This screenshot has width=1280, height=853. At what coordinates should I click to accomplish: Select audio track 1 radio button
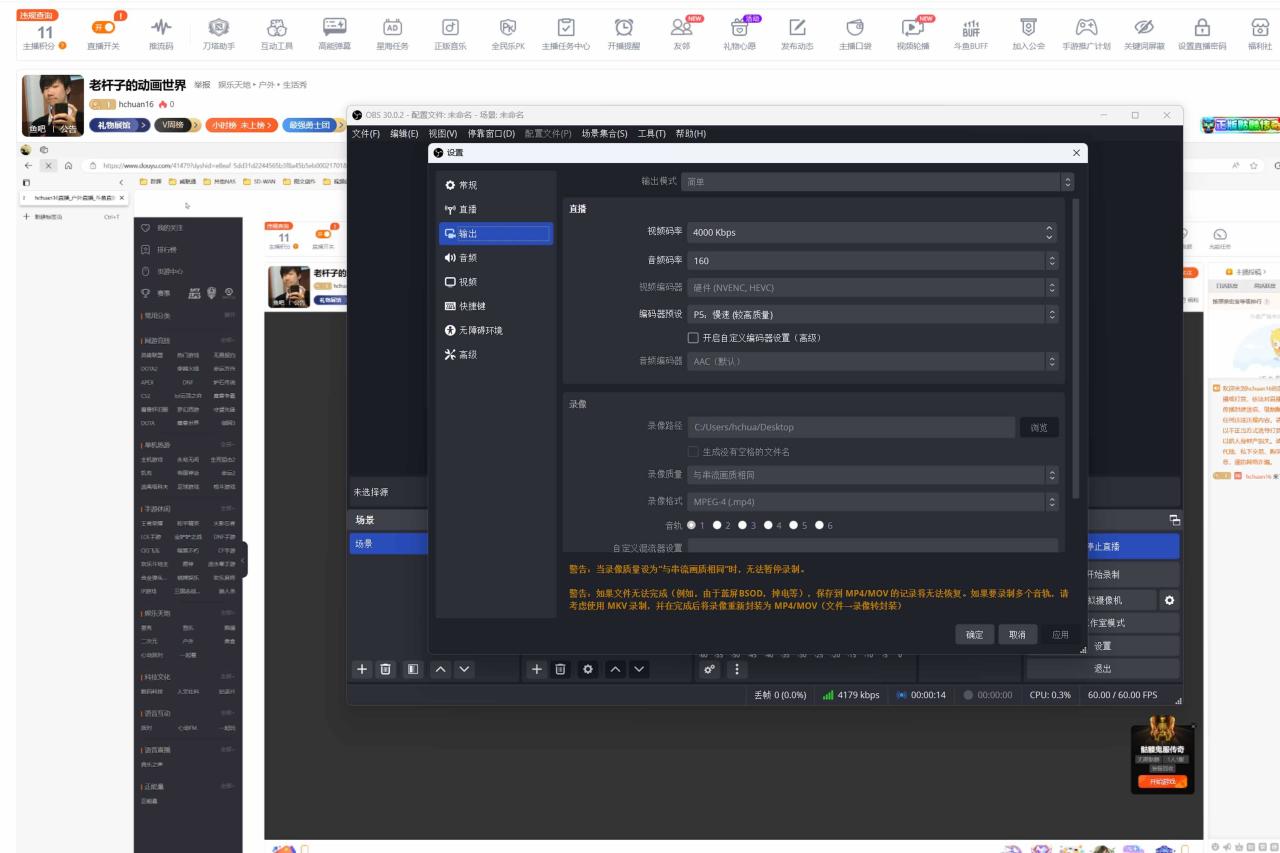pos(692,525)
